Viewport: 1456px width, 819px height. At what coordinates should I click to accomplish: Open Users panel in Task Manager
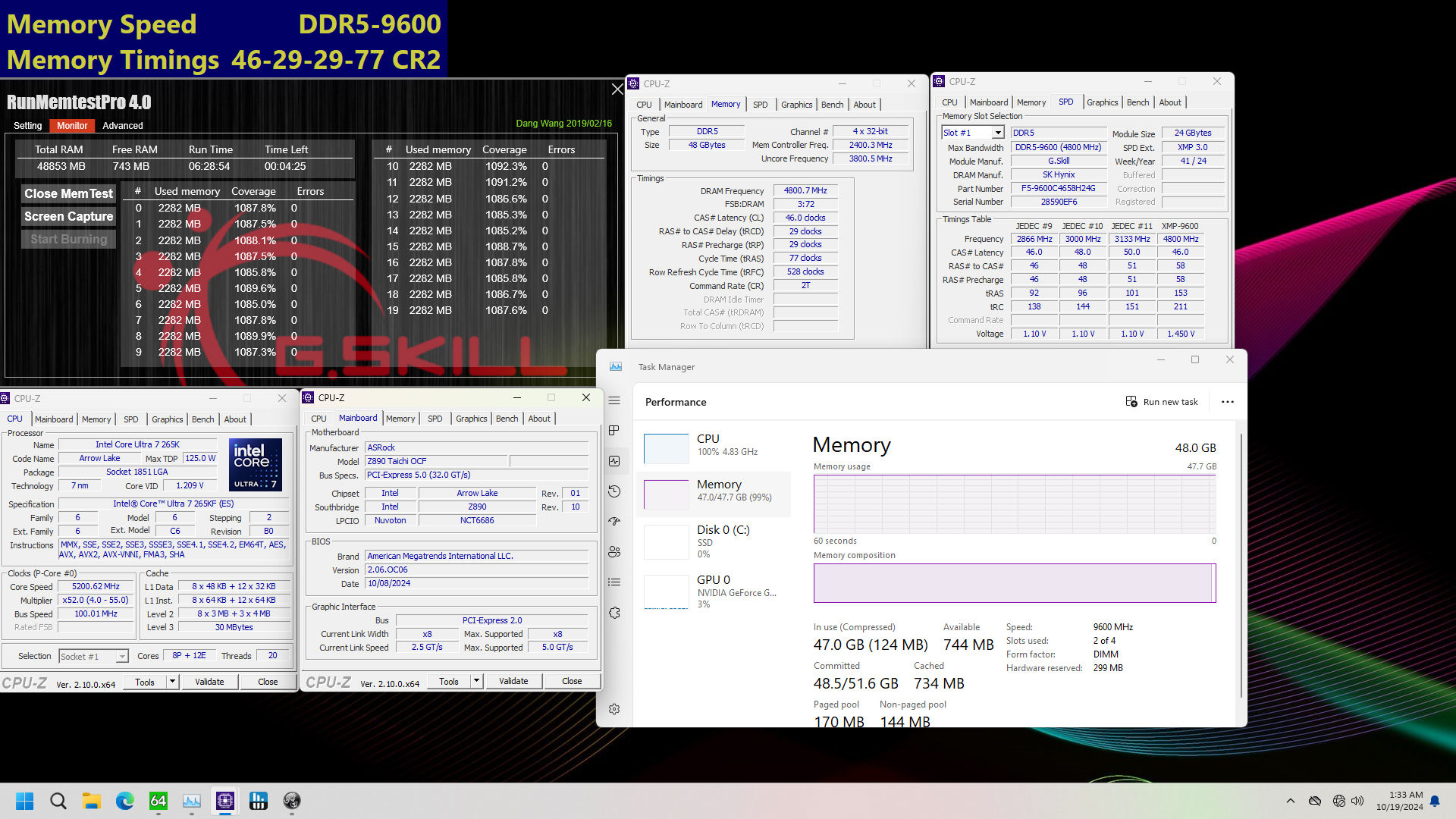[614, 552]
